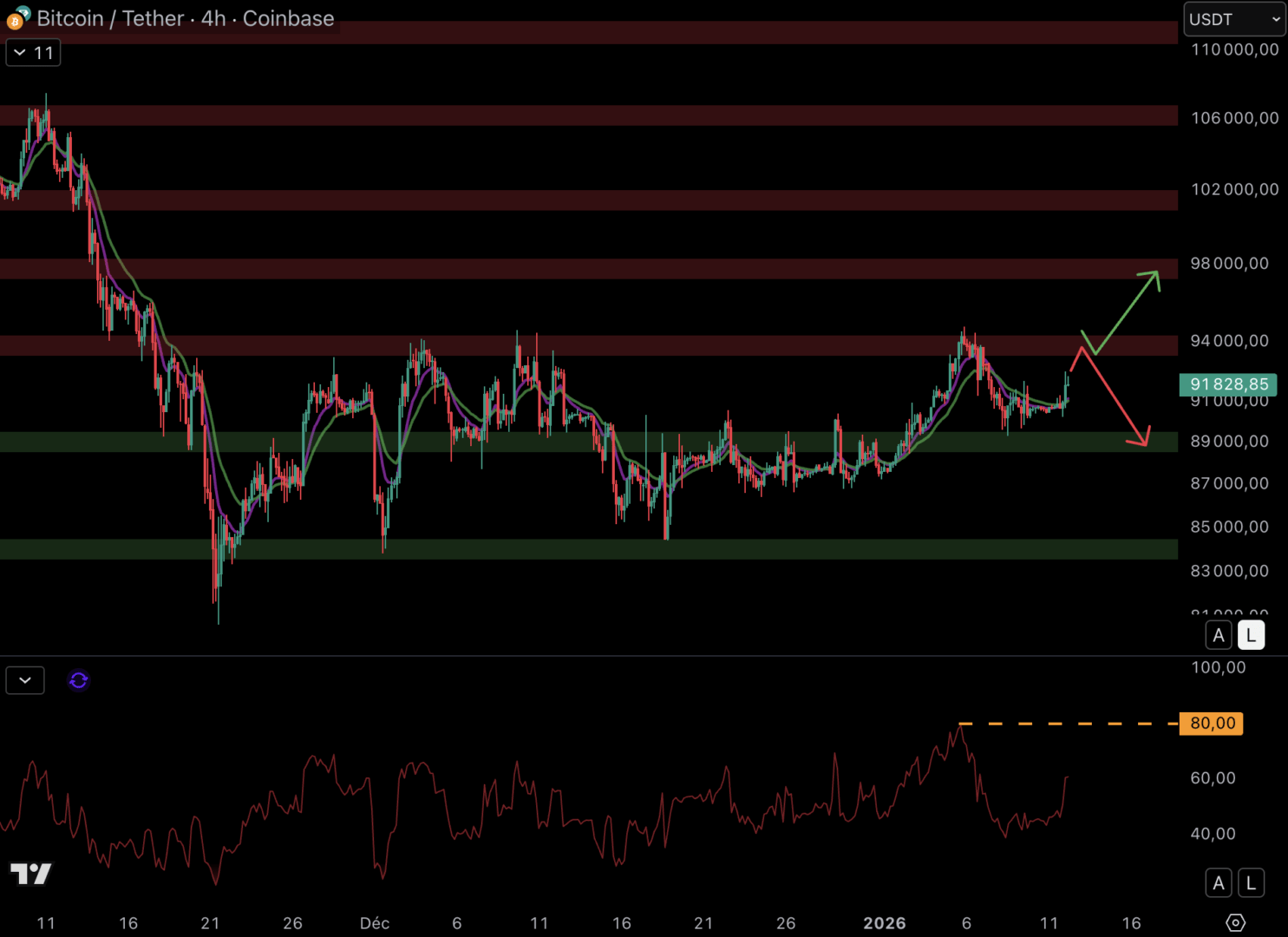This screenshot has height=937, width=1288.
Task: Click the orange 80,00 level label
Action: click(1212, 724)
